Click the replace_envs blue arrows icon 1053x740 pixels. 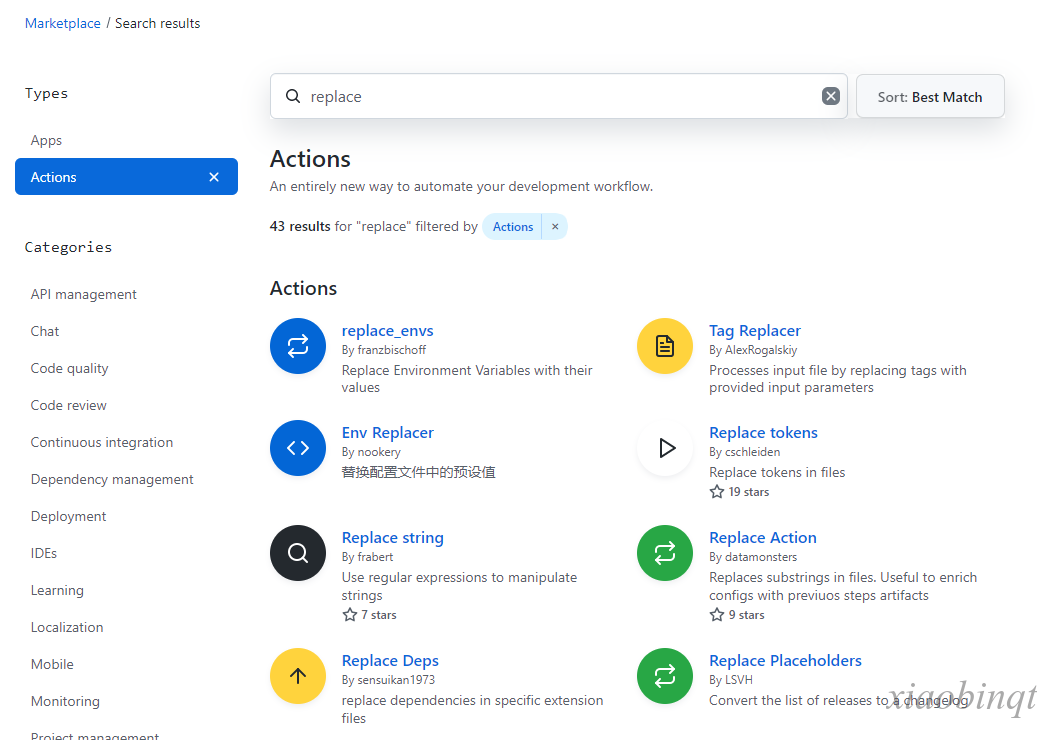coord(297,346)
